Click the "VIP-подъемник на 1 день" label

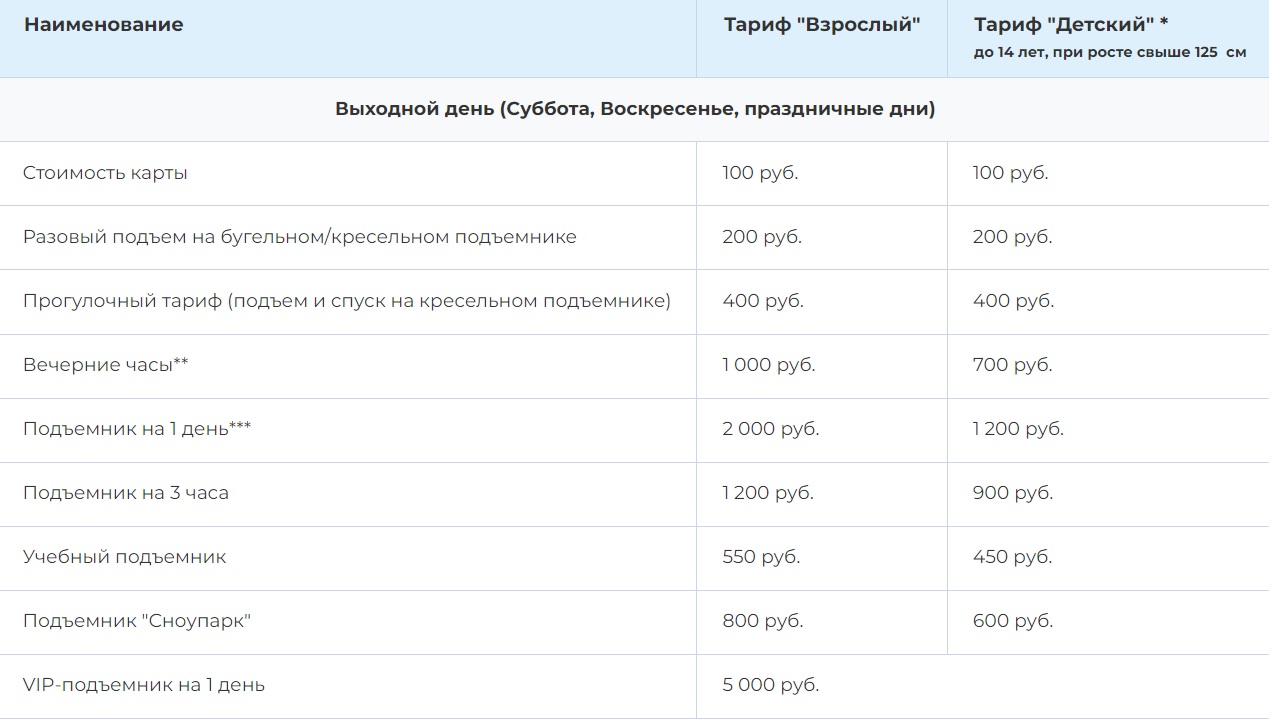pyautogui.click(x=143, y=685)
